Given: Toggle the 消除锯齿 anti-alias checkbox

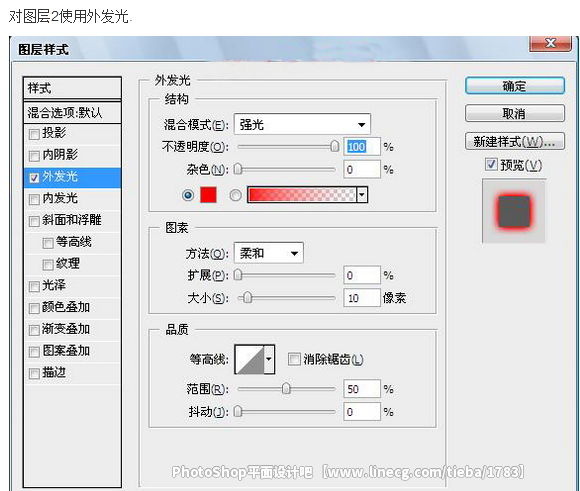Looking at the screenshot, I should 294,359.
